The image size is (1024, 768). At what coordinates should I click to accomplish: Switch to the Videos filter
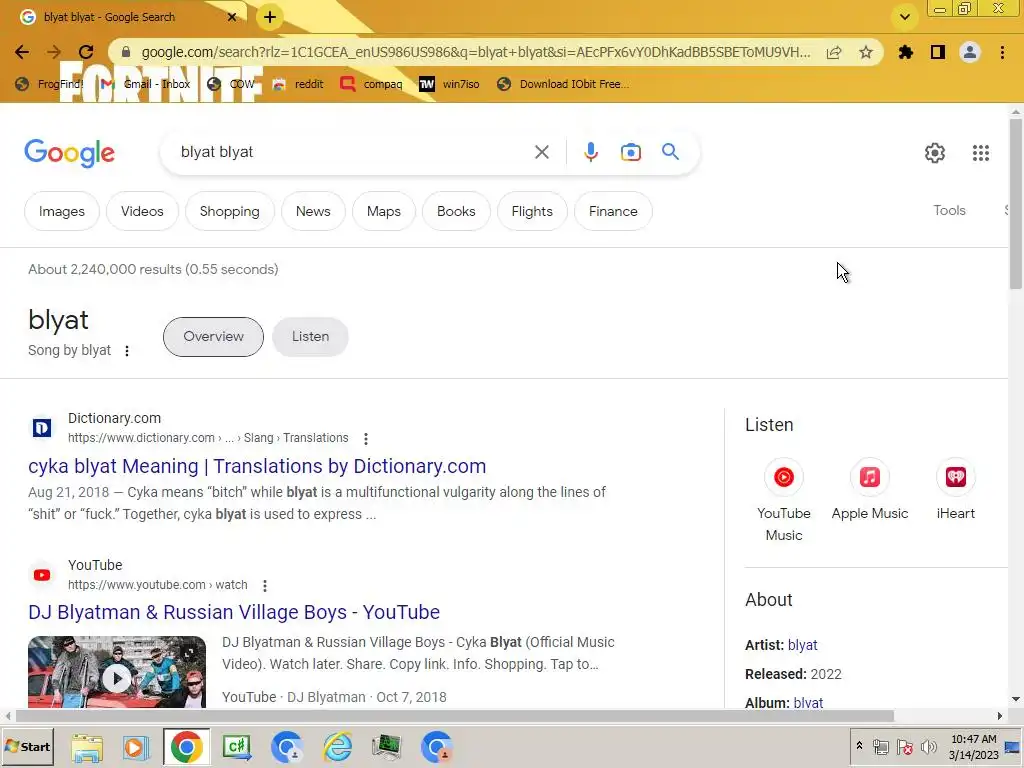tap(142, 211)
